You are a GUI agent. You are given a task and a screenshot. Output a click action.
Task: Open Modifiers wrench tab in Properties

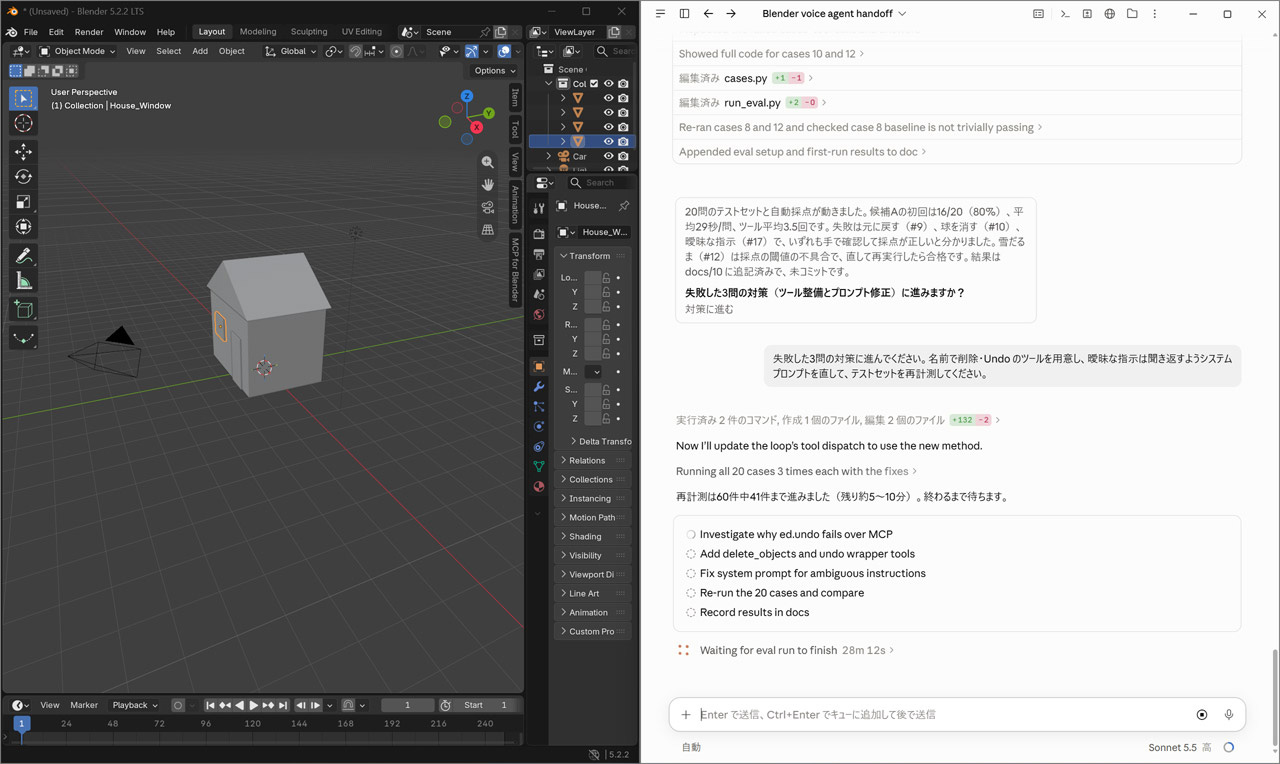[x=539, y=387]
